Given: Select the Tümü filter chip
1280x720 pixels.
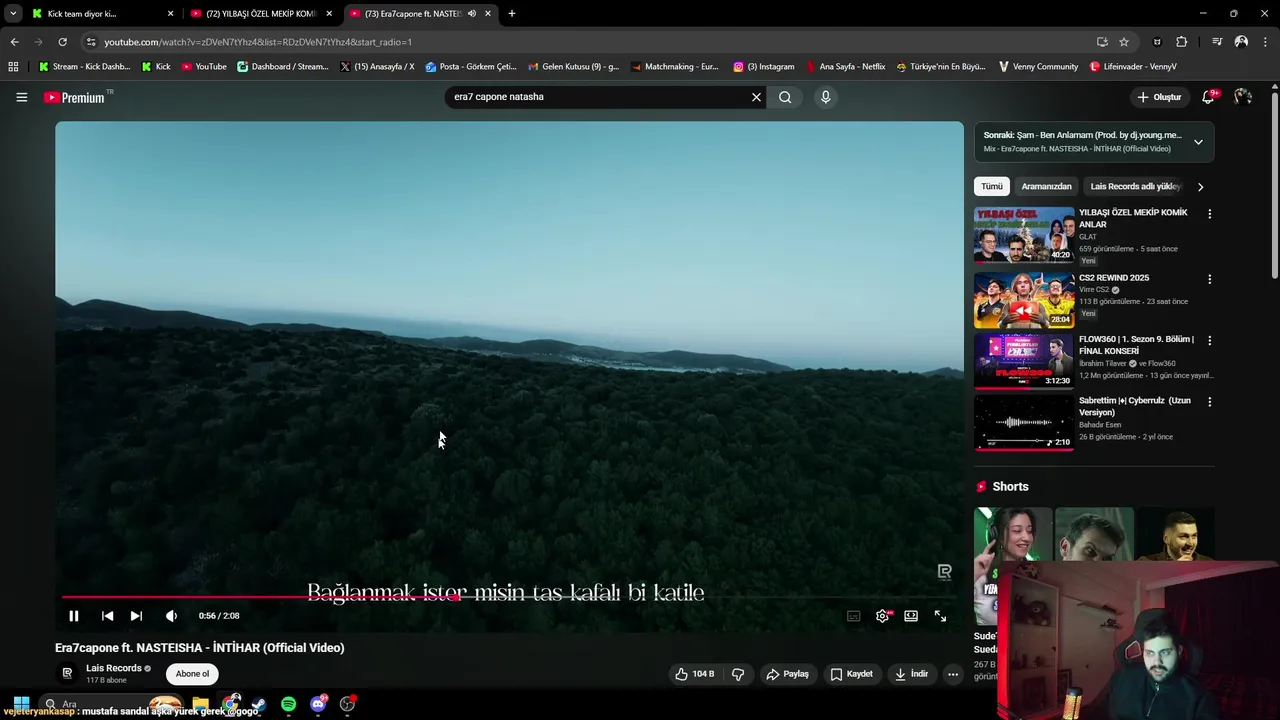Looking at the screenshot, I should coord(991,186).
